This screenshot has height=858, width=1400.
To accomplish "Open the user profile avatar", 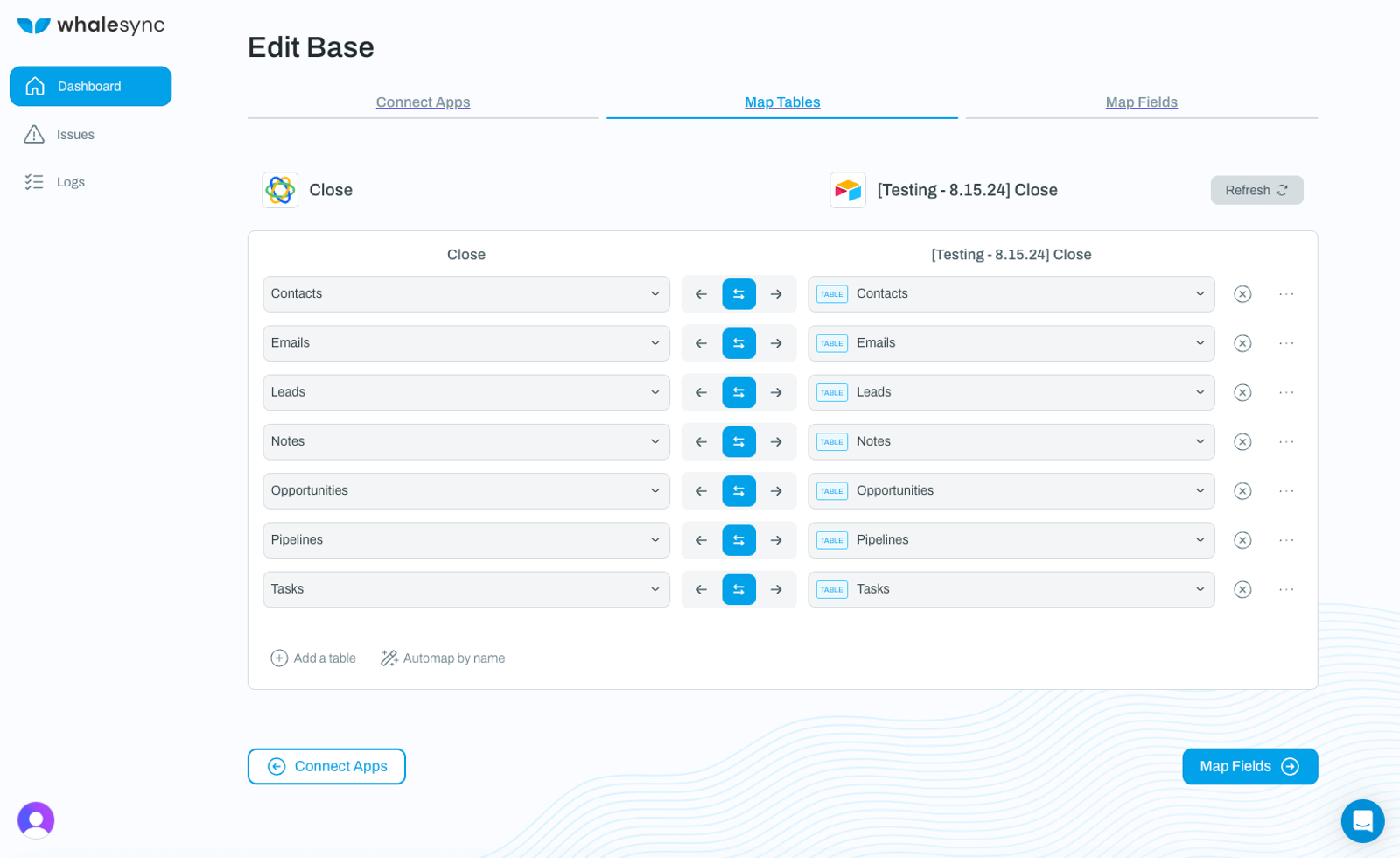I will [36, 820].
